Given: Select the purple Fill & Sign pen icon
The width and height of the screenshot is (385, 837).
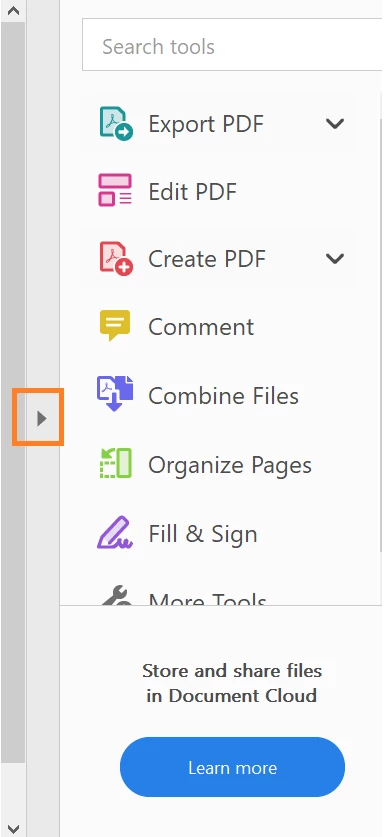Looking at the screenshot, I should pos(114,532).
